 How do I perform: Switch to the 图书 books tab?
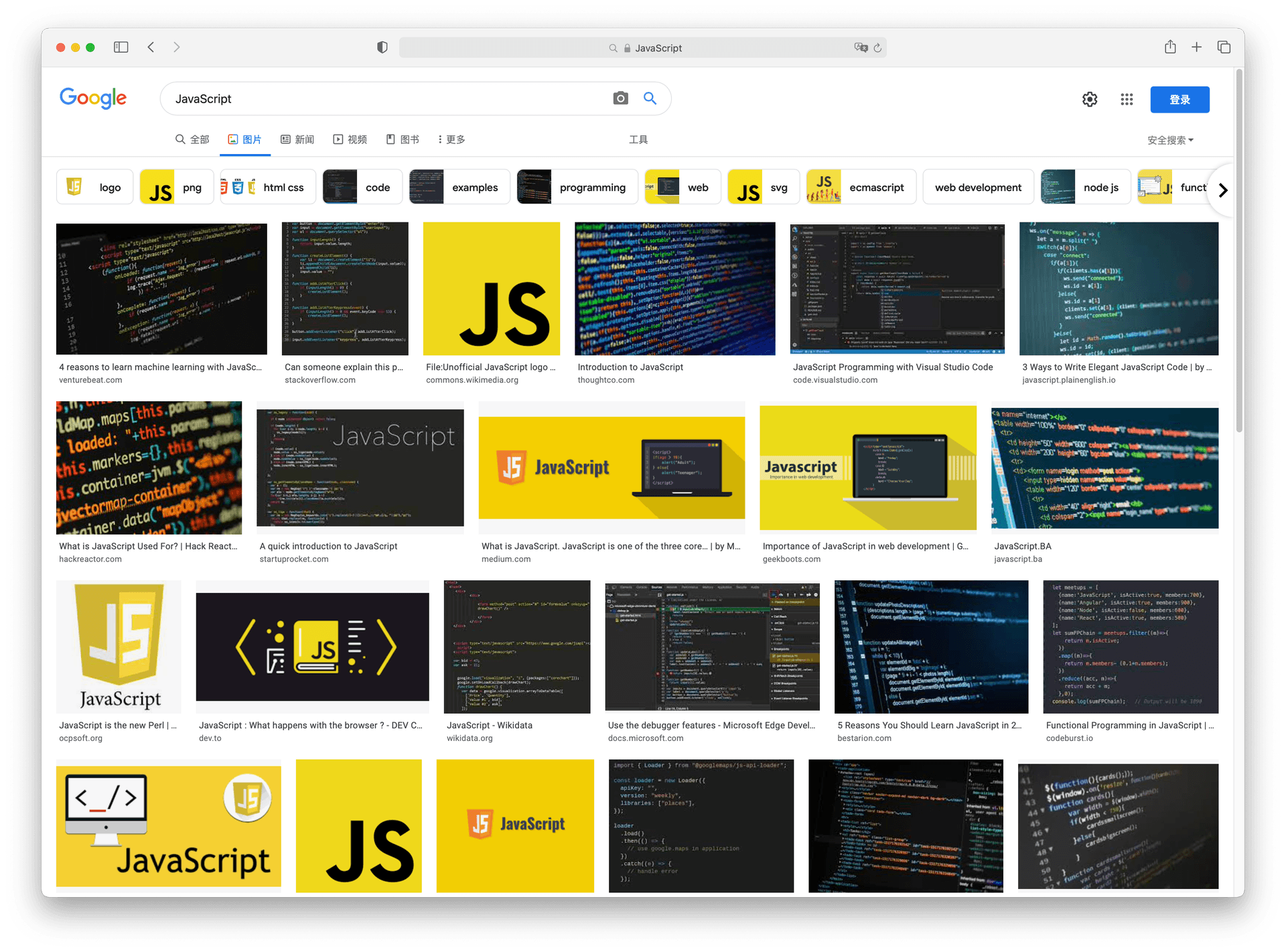403,139
